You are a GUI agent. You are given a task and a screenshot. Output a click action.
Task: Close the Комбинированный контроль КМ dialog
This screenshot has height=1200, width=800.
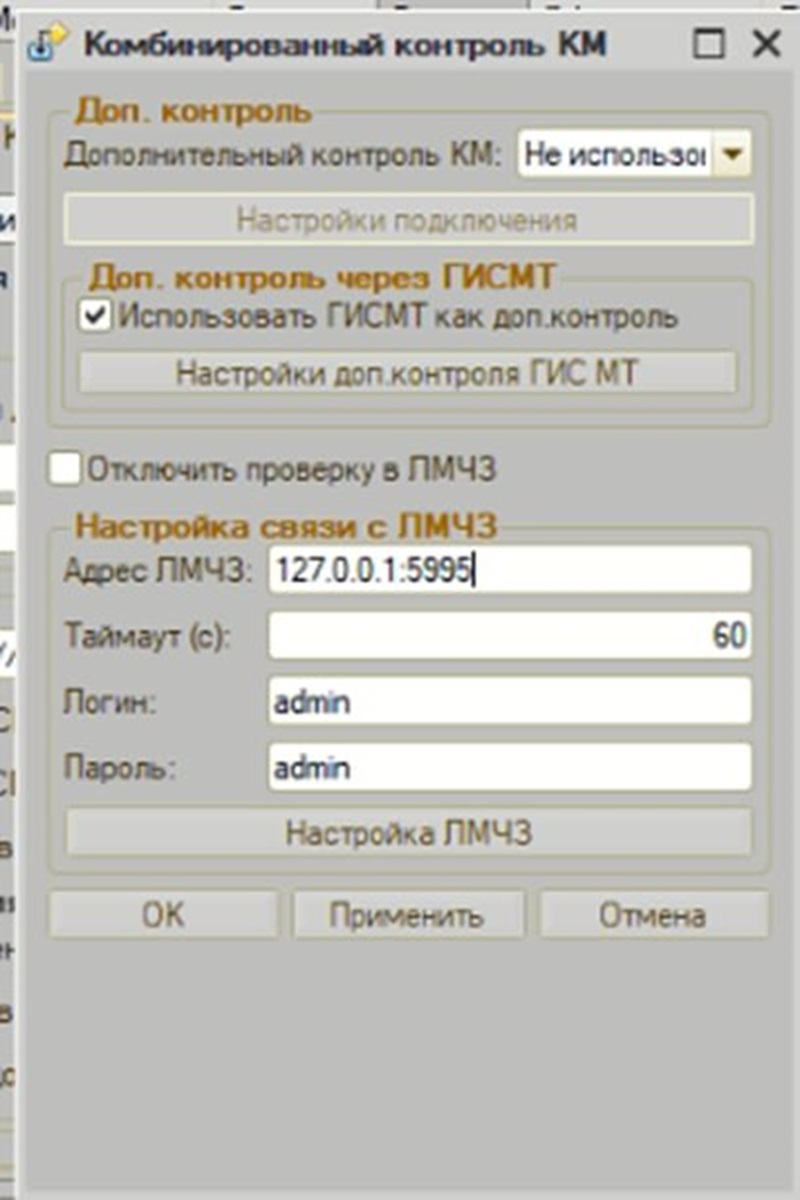pyautogui.click(x=766, y=44)
